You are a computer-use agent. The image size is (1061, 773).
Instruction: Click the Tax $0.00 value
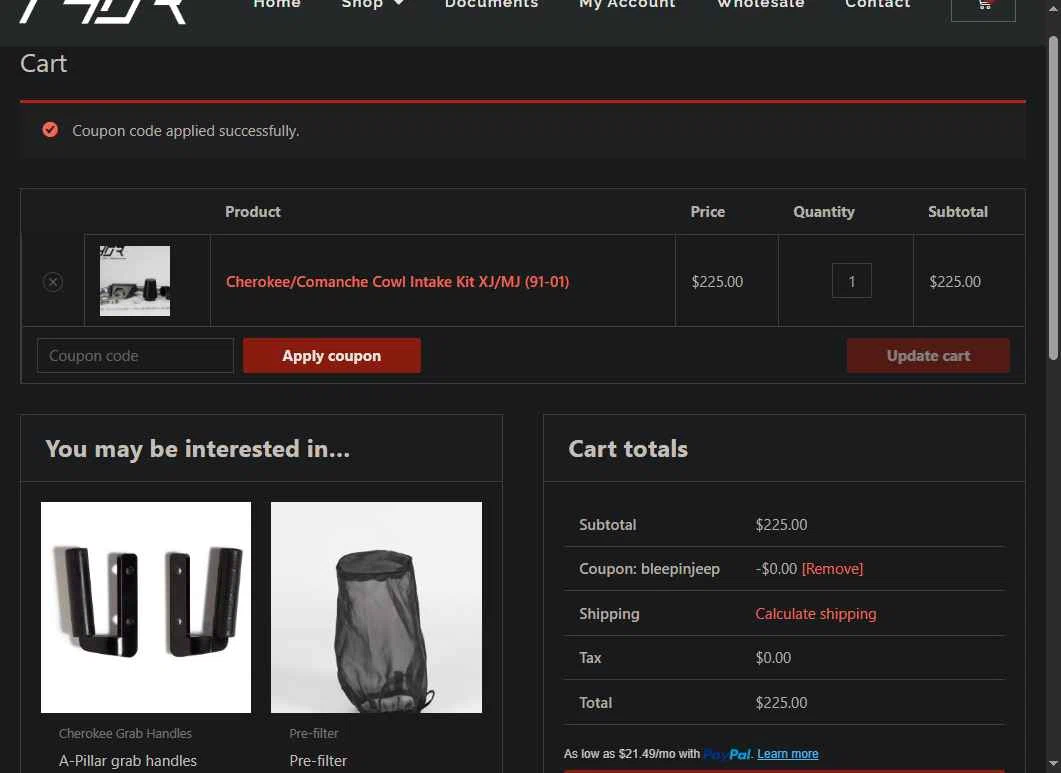(773, 658)
